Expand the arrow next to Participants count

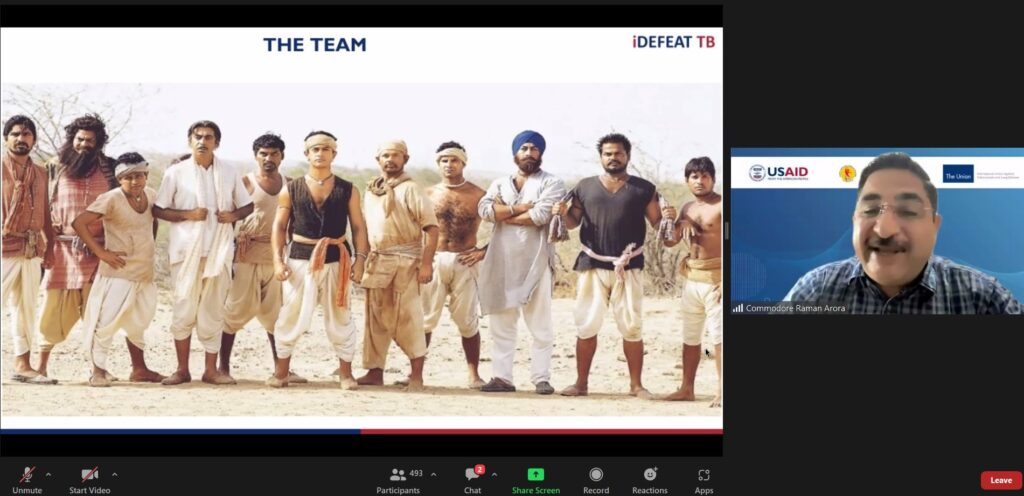[x=433, y=473]
